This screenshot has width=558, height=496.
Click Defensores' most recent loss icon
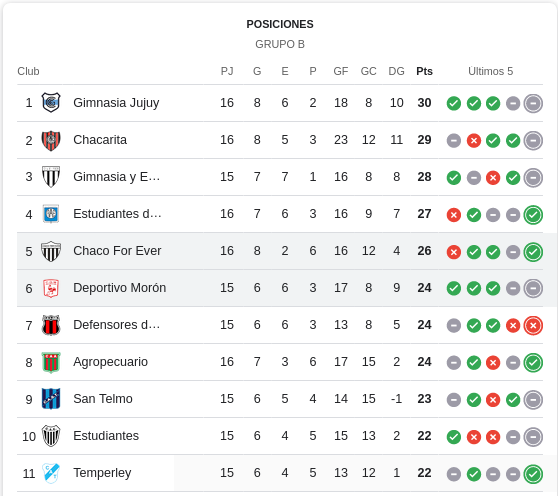(x=533, y=326)
